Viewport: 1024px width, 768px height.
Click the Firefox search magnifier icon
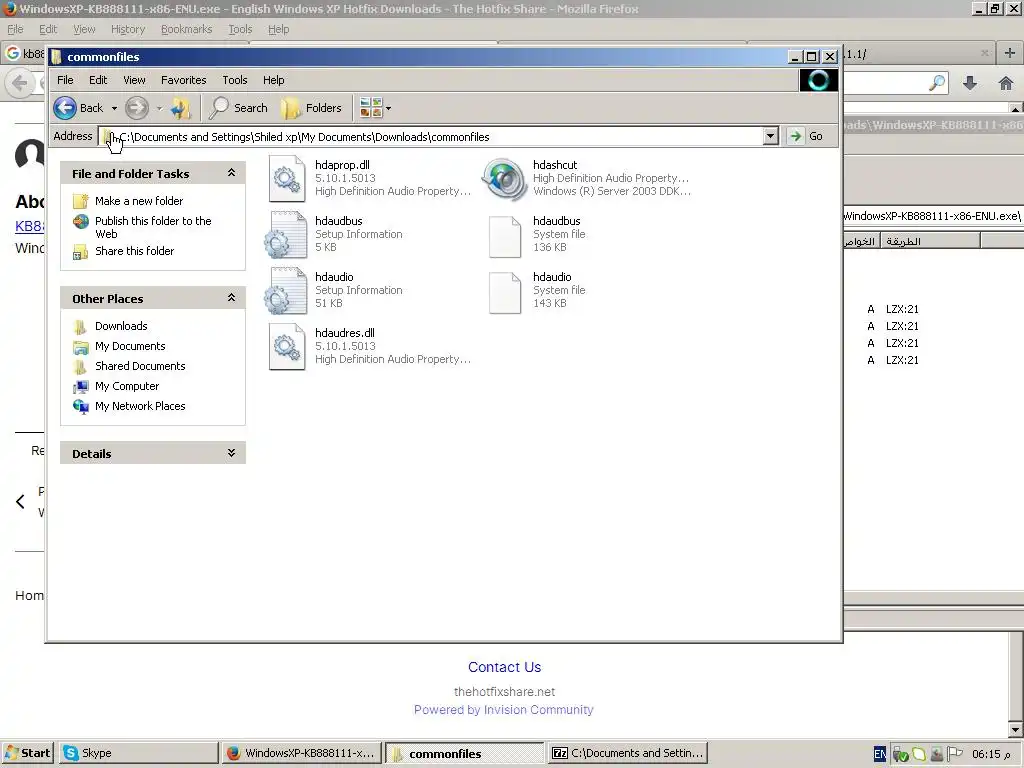[937, 83]
